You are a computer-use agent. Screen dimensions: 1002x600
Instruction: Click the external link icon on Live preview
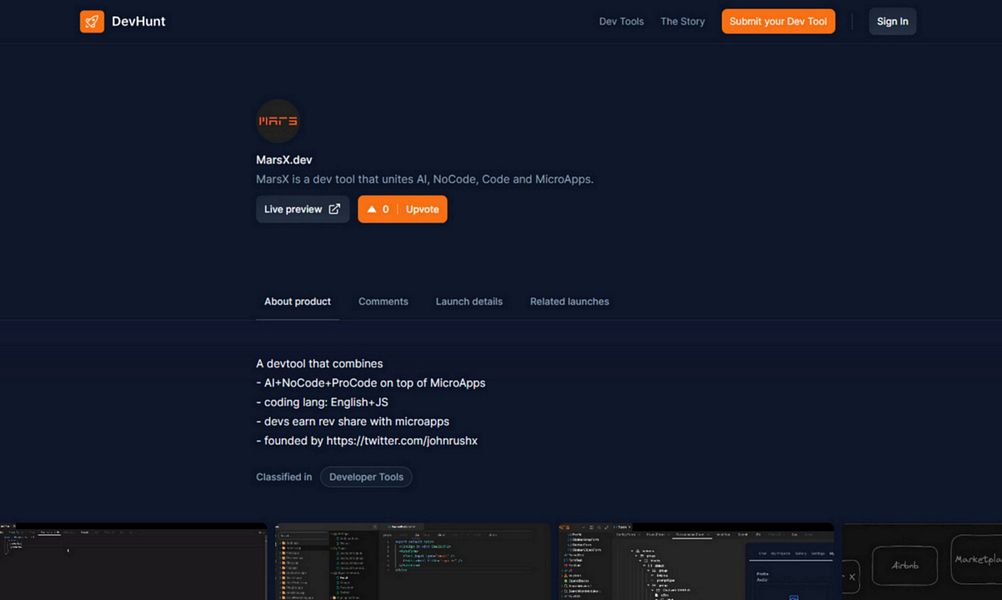pyautogui.click(x=334, y=209)
